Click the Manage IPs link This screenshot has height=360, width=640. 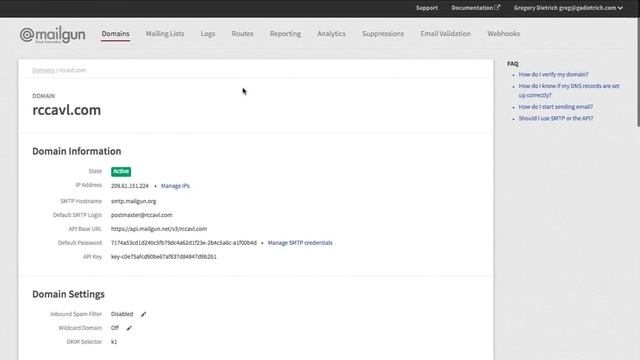tap(175, 186)
